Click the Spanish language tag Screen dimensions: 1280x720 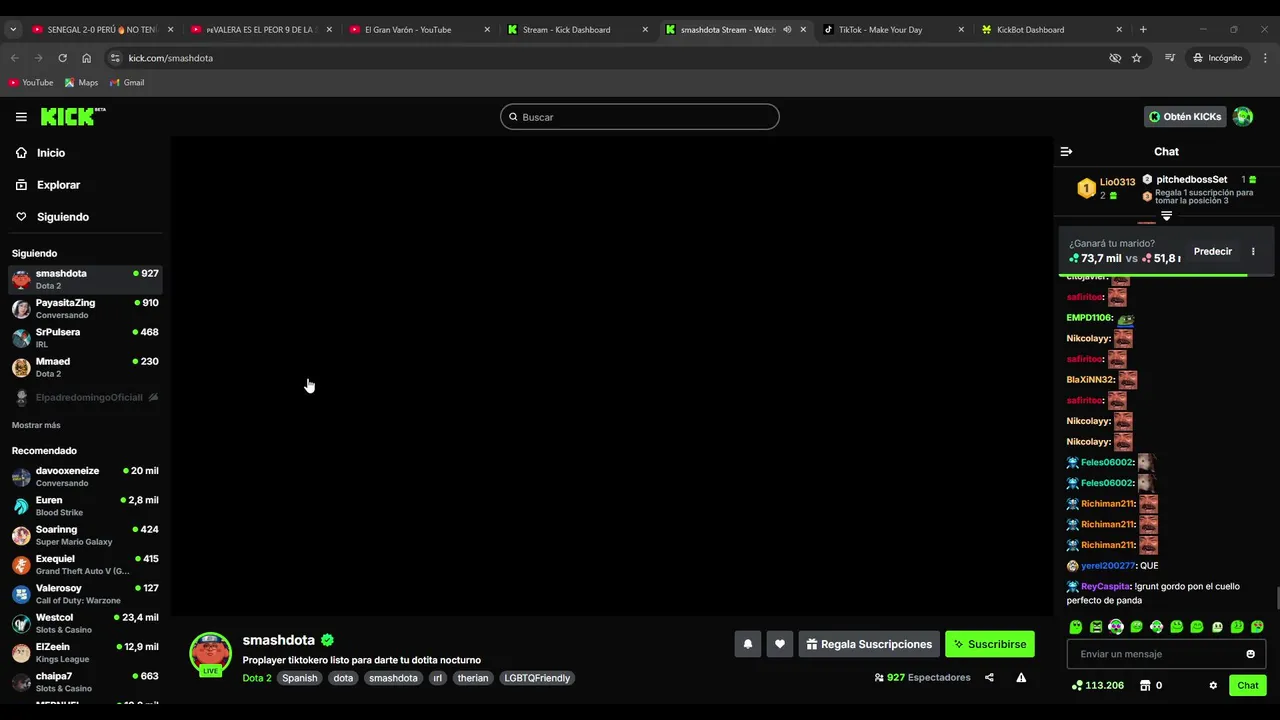[x=299, y=678]
